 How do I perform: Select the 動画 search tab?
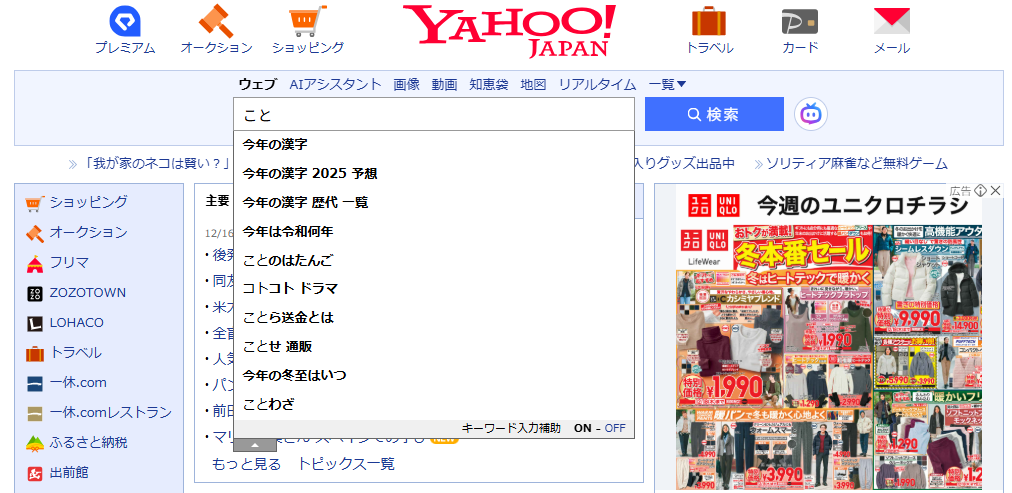(x=445, y=84)
